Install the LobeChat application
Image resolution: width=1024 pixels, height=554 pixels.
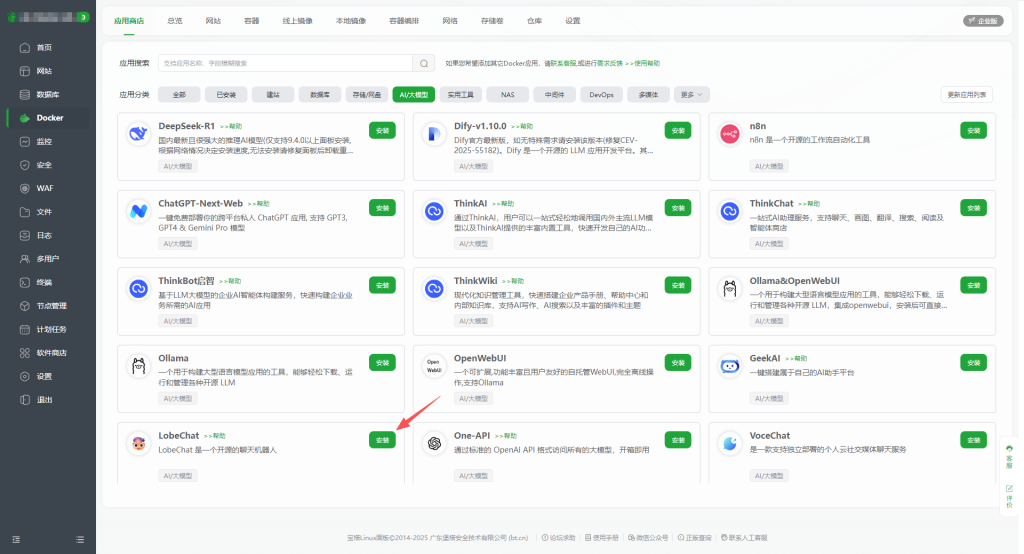click(382, 440)
